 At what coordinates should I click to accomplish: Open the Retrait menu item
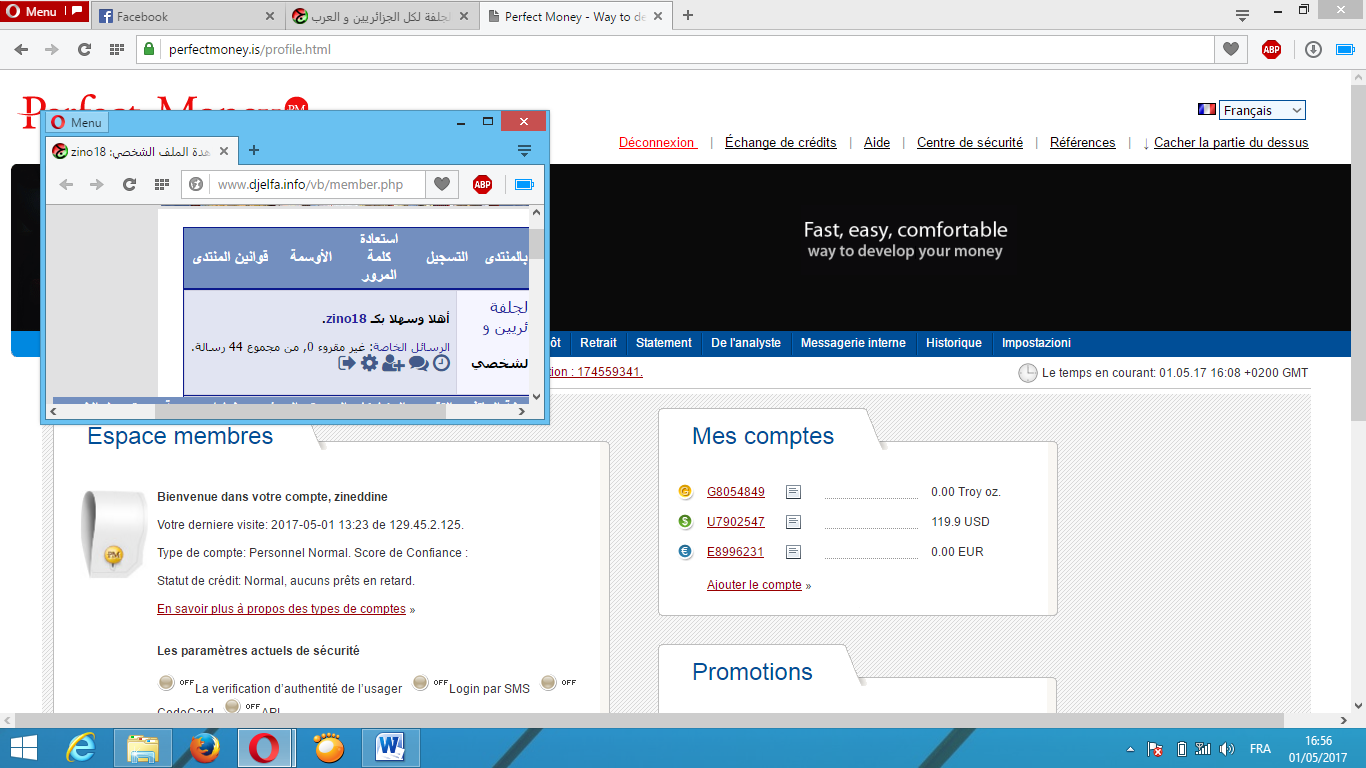598,343
